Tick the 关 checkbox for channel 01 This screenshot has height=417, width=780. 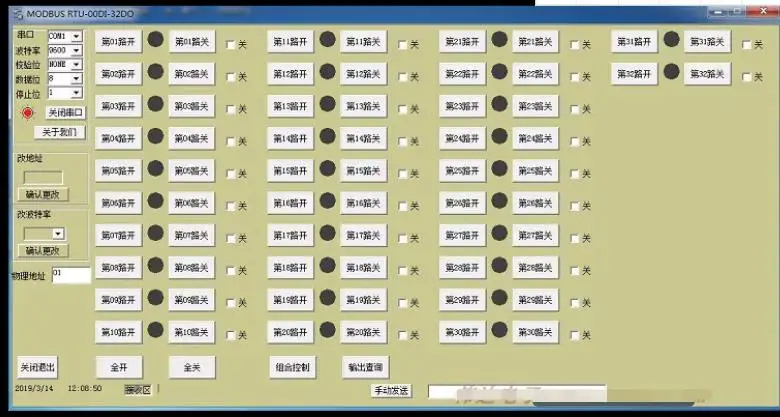[x=230, y=45]
